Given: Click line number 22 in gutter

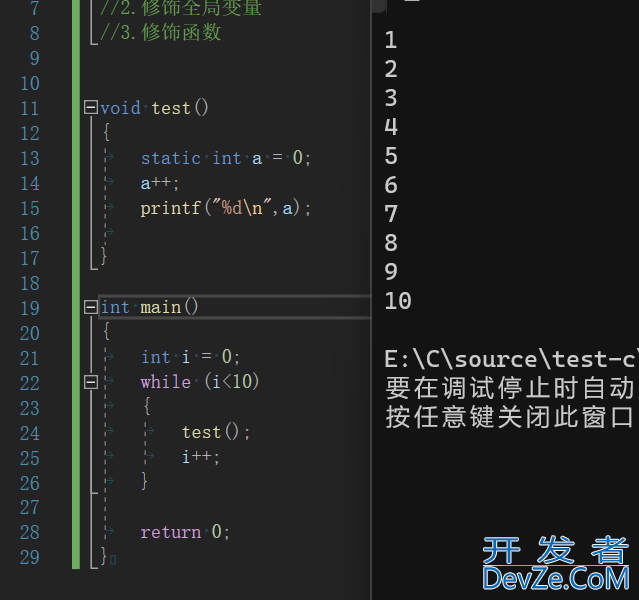Looking at the screenshot, I should 30,383.
